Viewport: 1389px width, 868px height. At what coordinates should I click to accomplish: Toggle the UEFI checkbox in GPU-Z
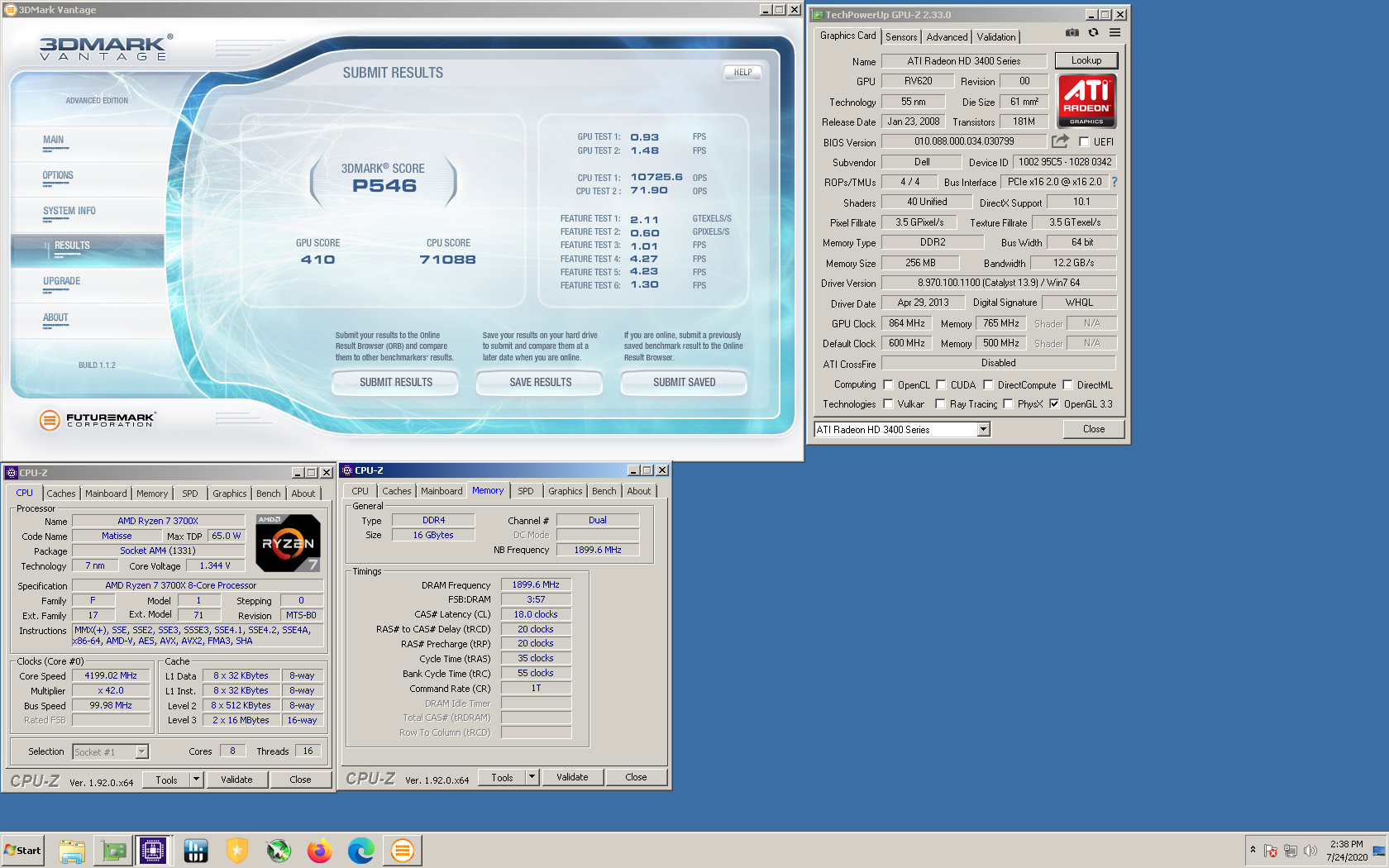pyautogui.click(x=1084, y=141)
